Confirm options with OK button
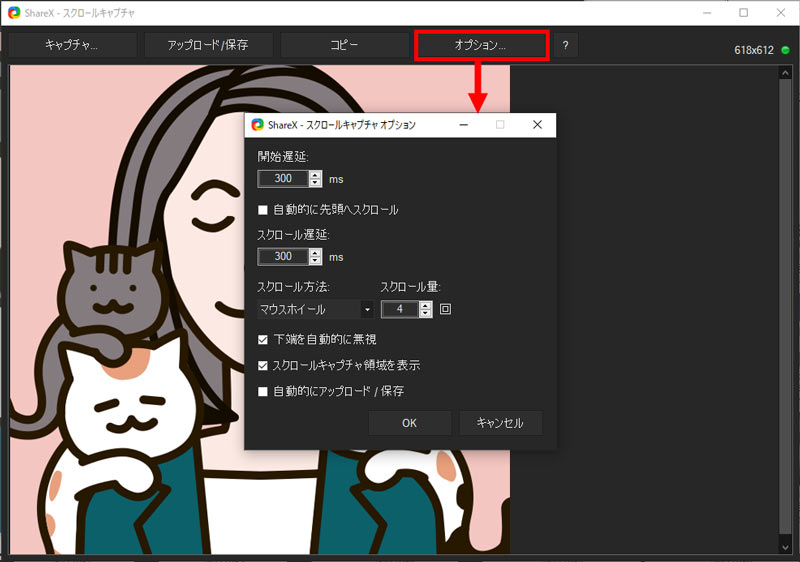The image size is (800, 562). (410, 423)
